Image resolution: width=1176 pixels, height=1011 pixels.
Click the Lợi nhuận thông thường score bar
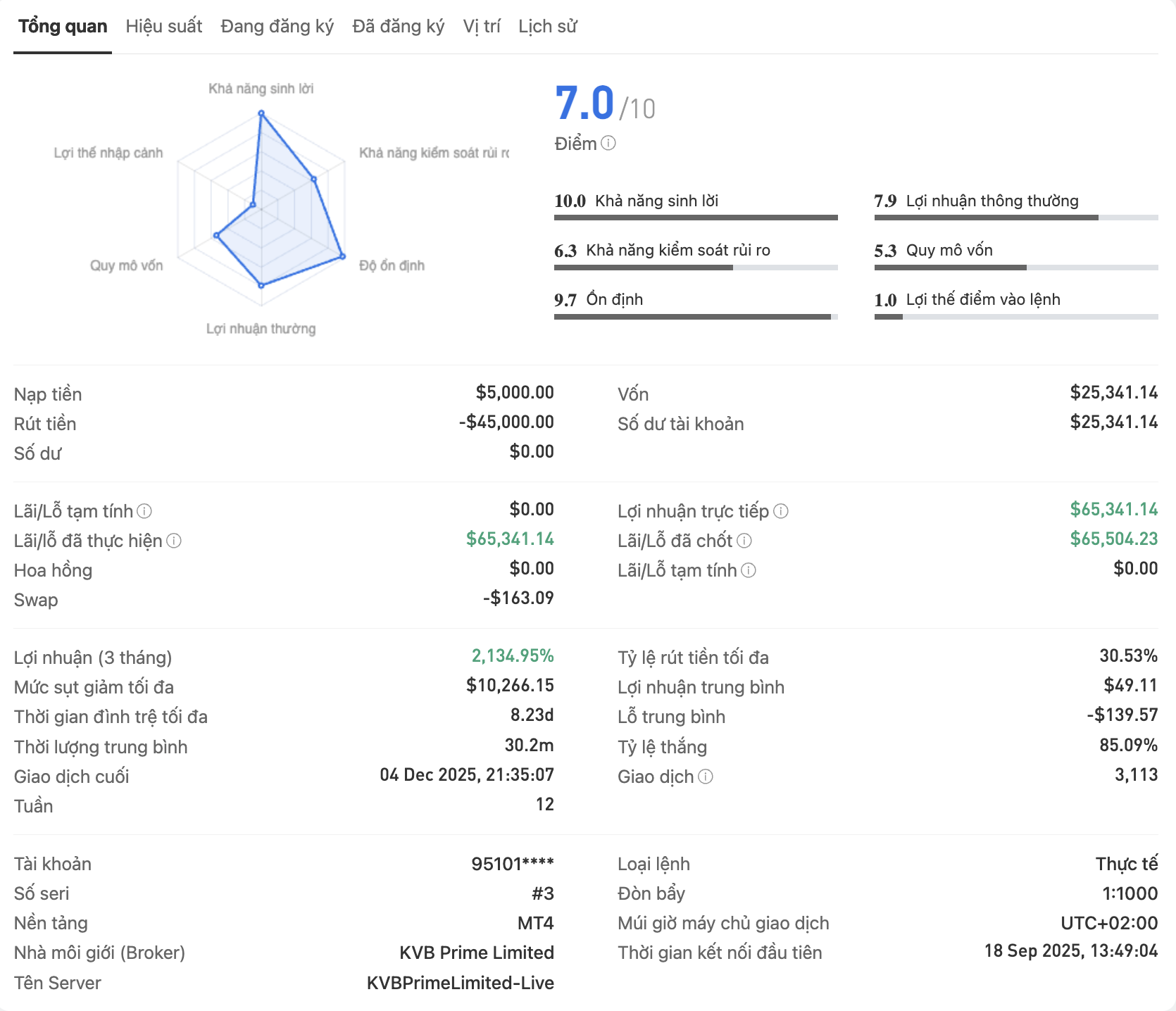point(1016,218)
